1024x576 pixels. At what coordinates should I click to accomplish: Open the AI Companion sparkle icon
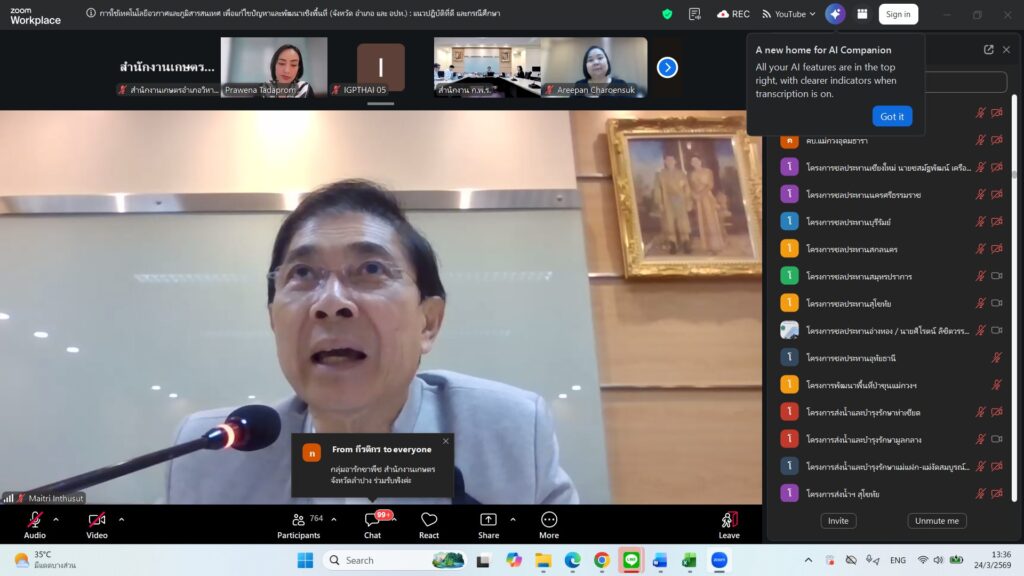(x=835, y=14)
